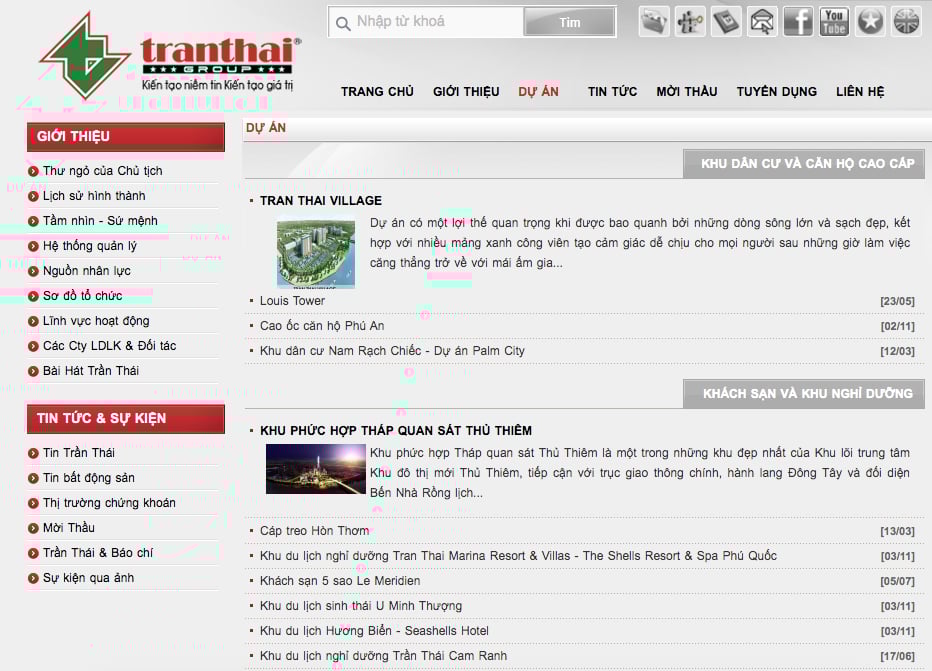Open Lịch sử hình thành sidebar link
This screenshot has height=671, width=932.
coord(94,196)
